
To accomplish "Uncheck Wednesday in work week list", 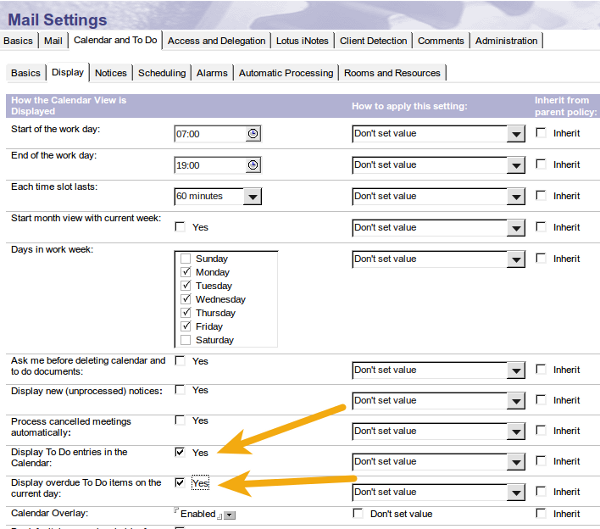I will [186, 299].
